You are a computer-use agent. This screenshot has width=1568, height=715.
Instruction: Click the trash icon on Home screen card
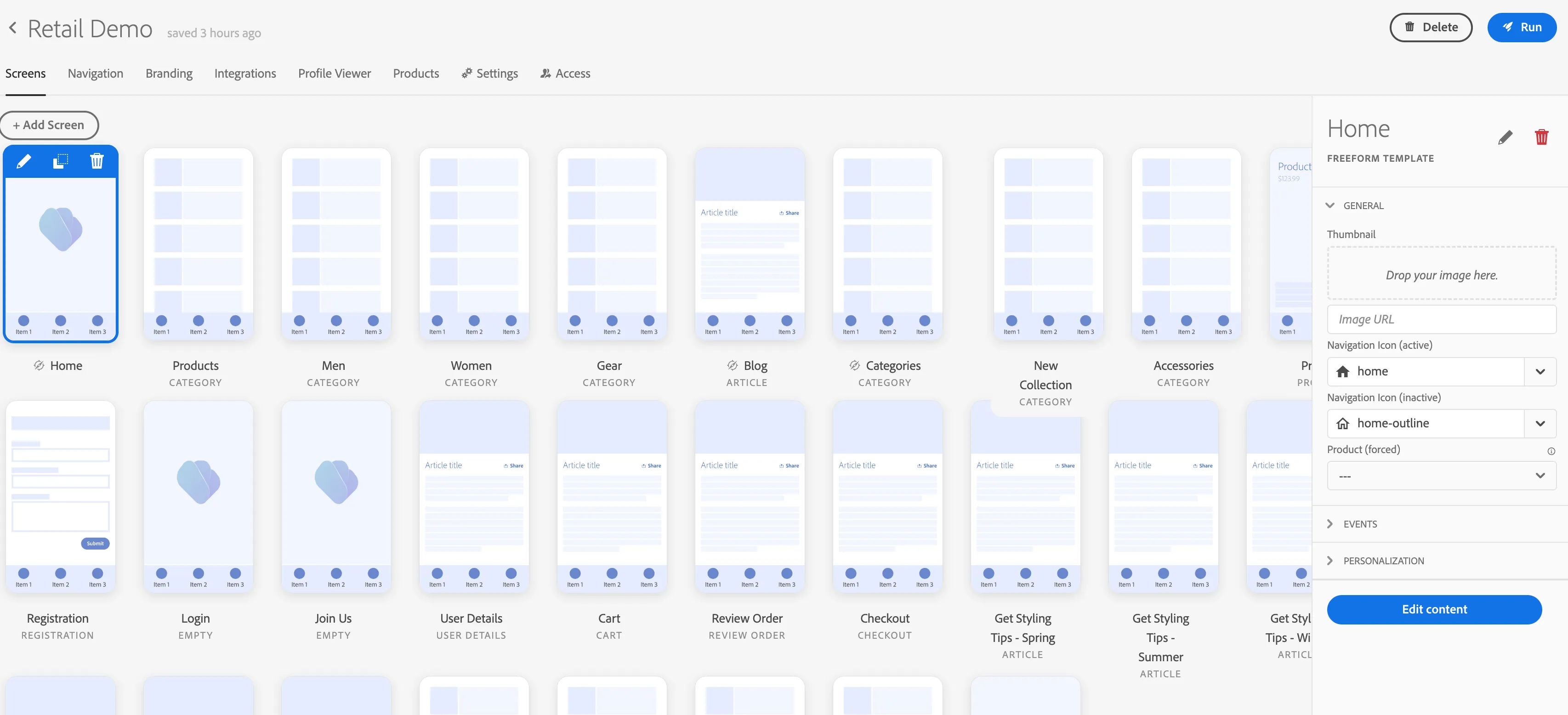[97, 162]
